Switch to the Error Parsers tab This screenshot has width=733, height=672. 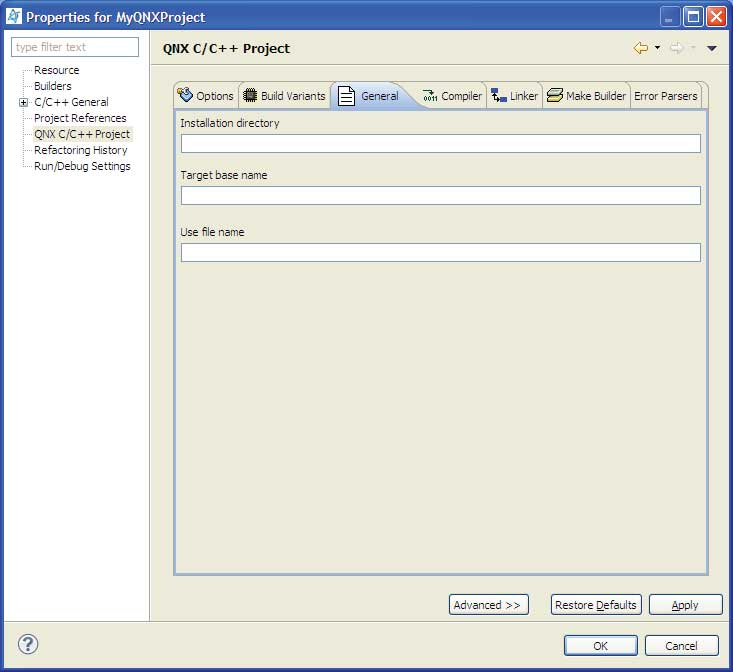pos(665,96)
